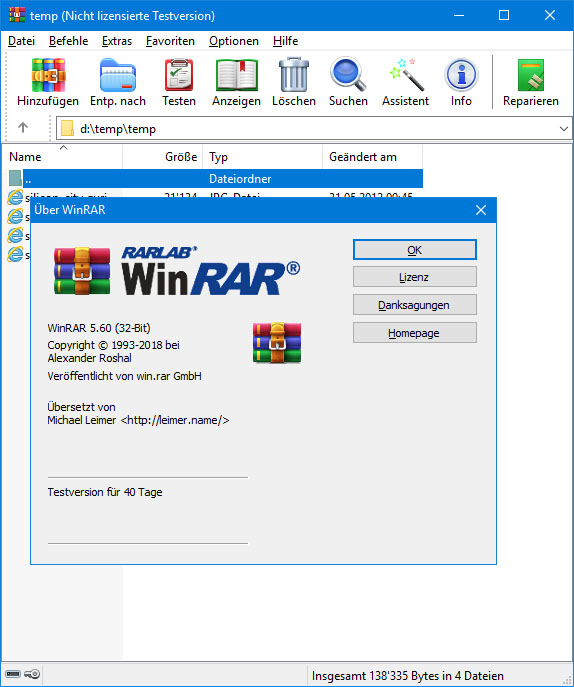This screenshot has width=574, height=687.
Task: Go up one folder with arrow
Action: point(23,128)
